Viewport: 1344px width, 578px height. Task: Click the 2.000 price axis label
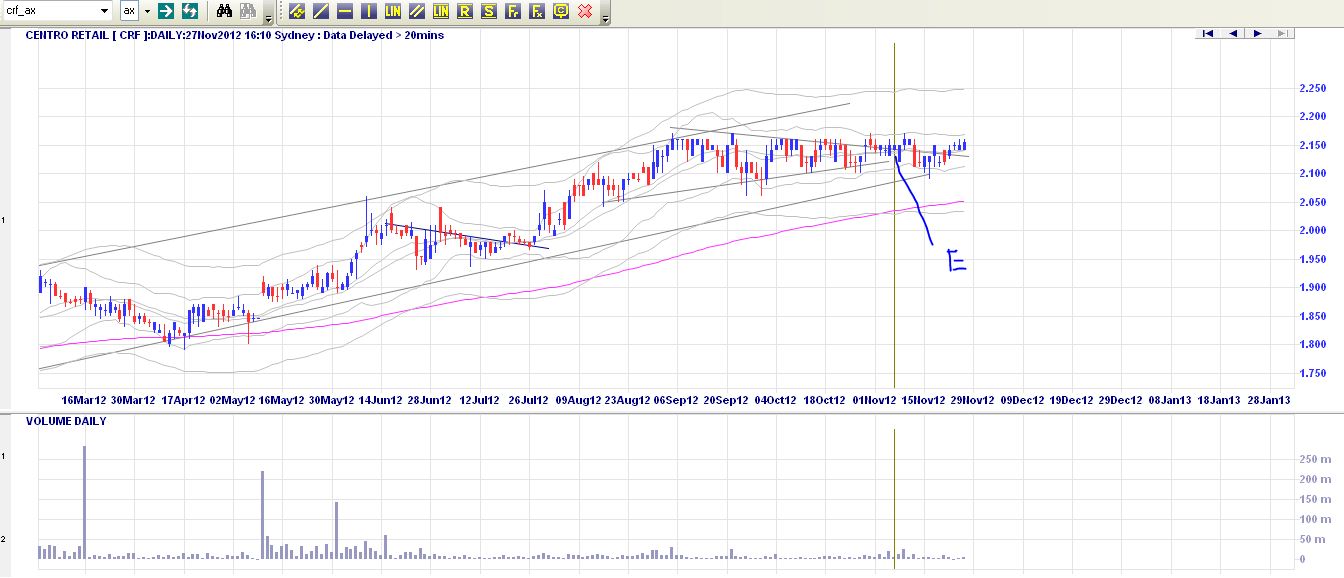[1311, 230]
